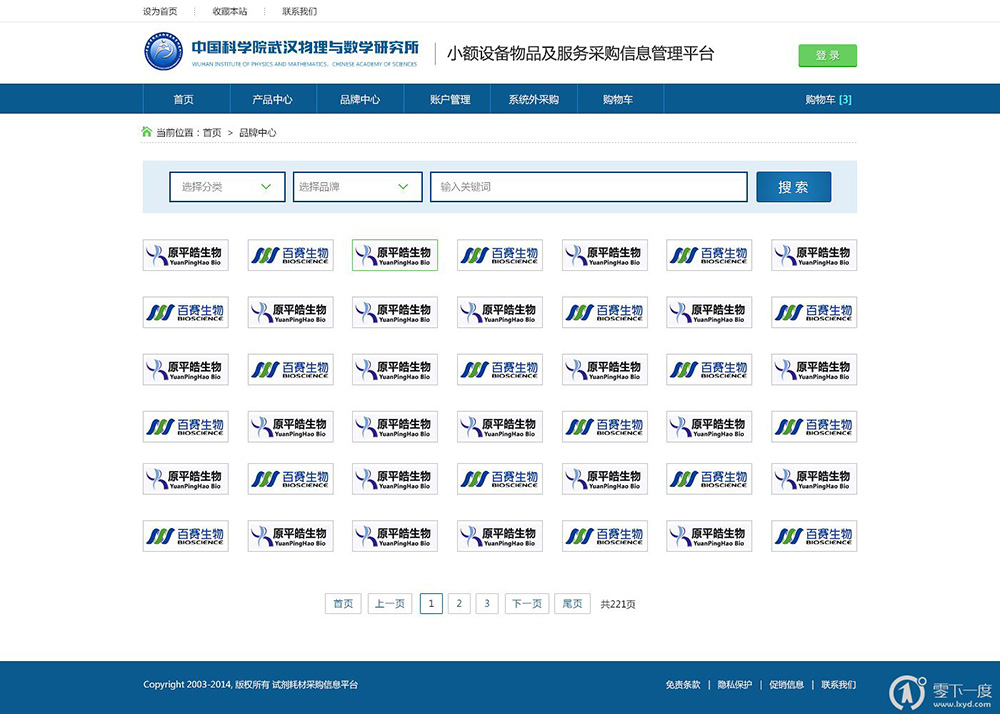Open the 购物车 menu item beside 系统外采购

(x=618, y=99)
